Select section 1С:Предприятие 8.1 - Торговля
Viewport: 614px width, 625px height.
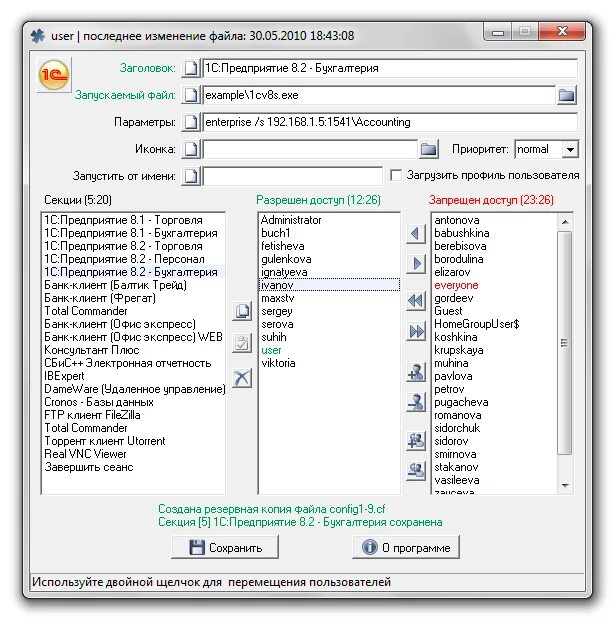[x=134, y=220]
